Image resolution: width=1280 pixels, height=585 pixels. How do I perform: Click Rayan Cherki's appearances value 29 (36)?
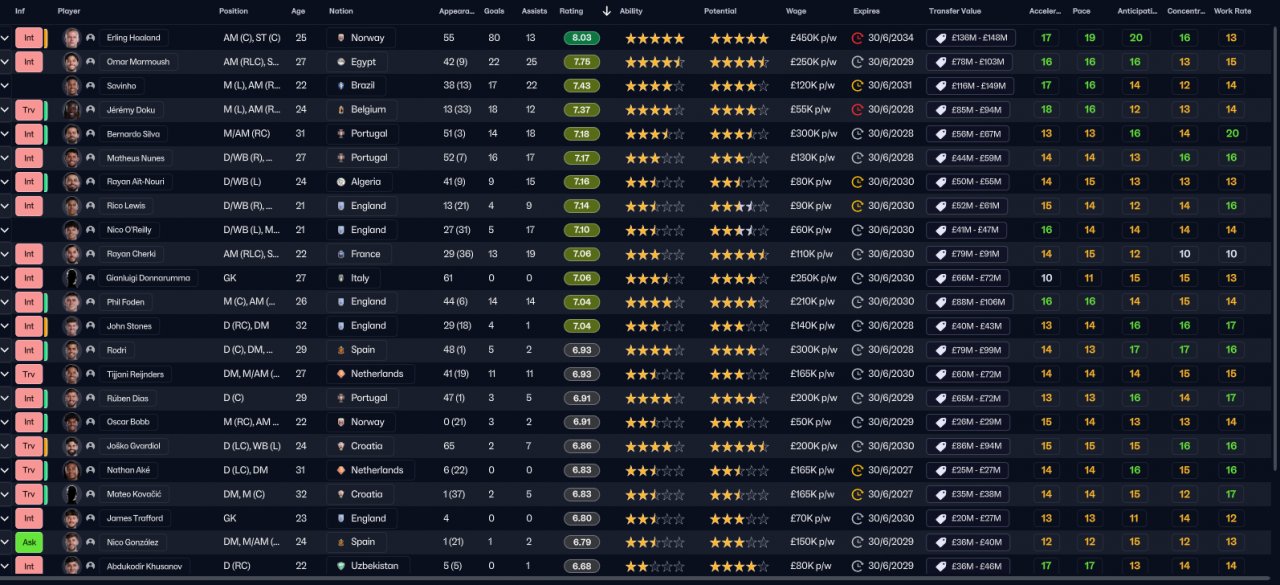(457, 254)
